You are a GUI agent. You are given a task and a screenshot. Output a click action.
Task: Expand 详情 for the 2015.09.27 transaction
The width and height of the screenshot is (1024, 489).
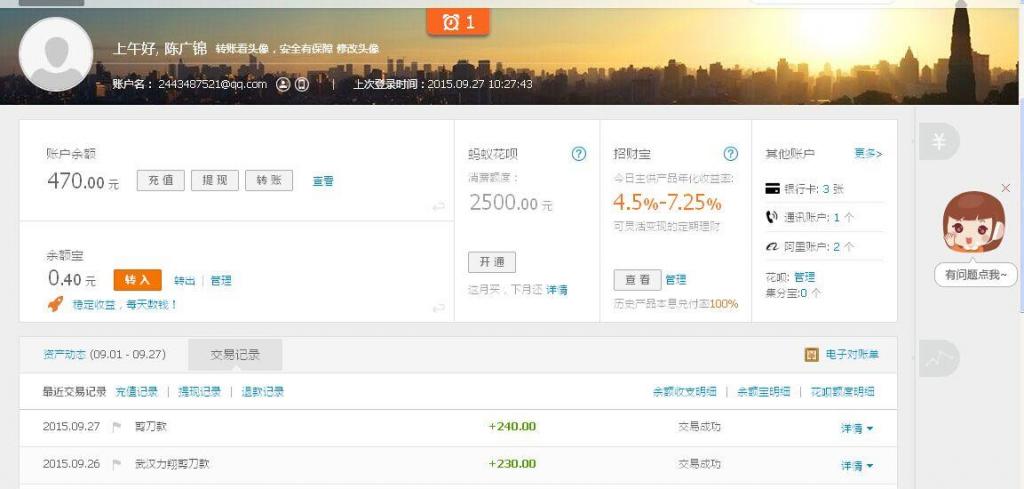click(x=857, y=428)
